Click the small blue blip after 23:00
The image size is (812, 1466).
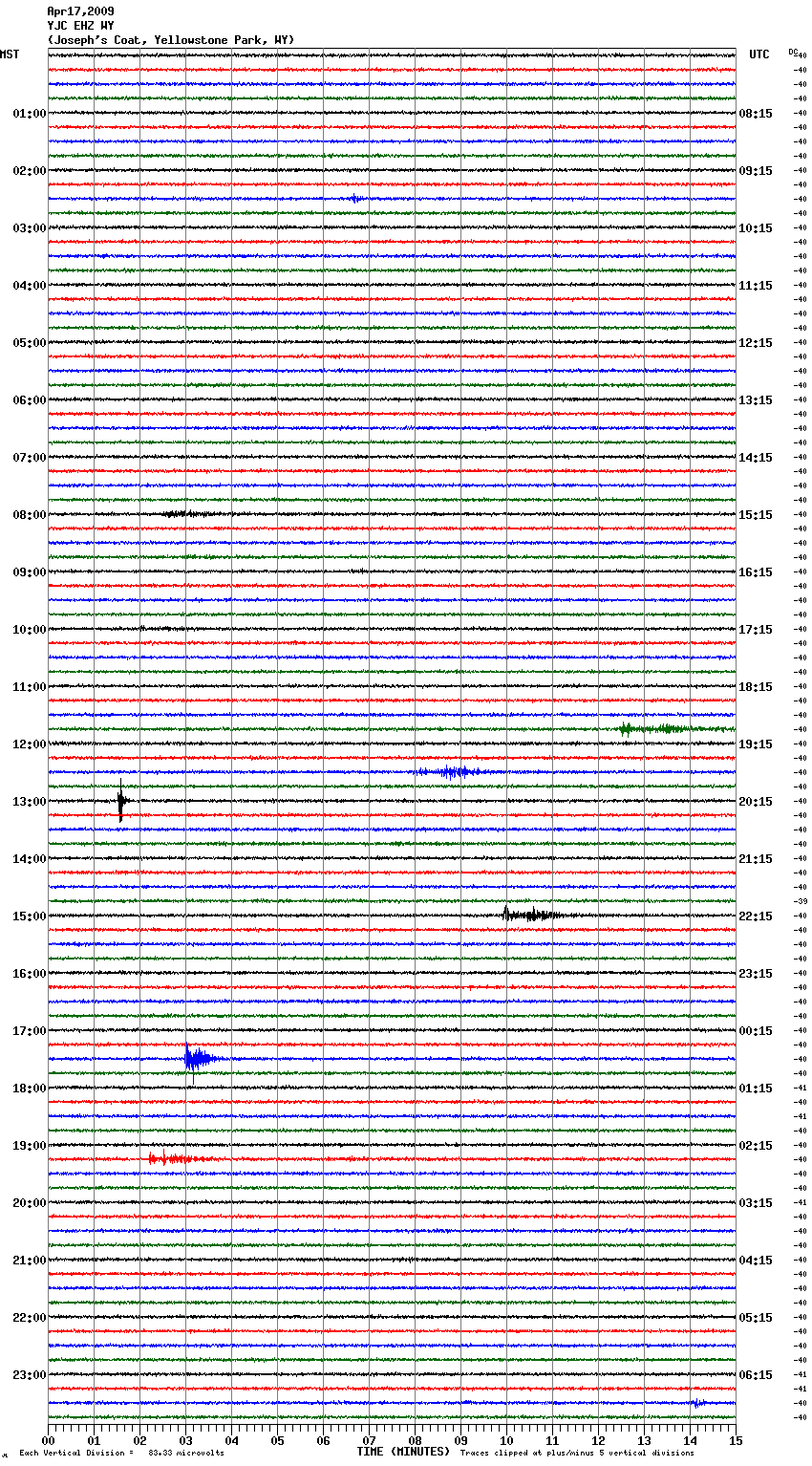tap(698, 1403)
